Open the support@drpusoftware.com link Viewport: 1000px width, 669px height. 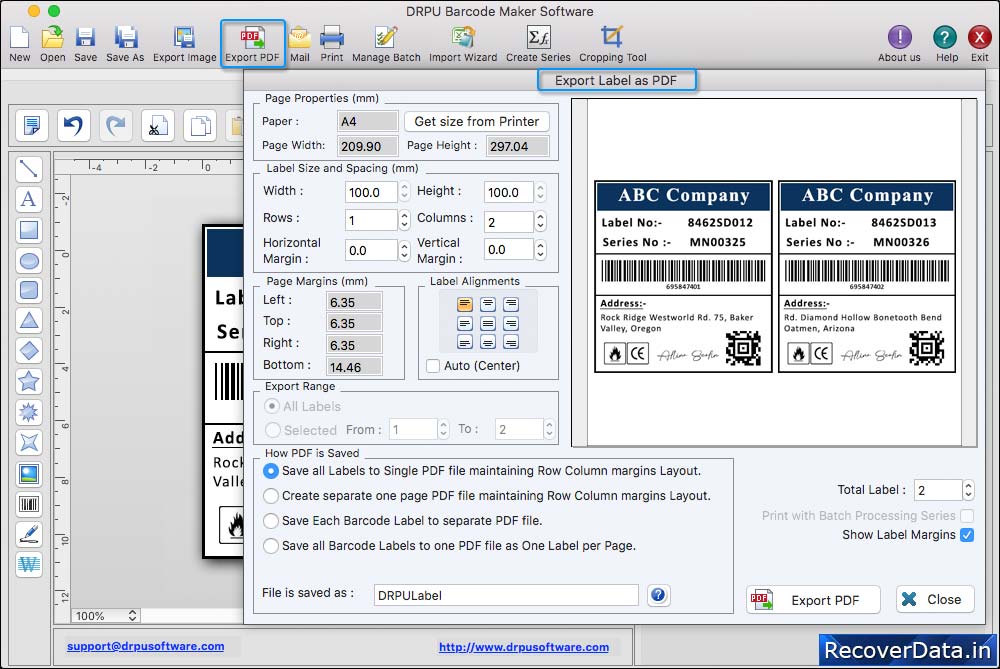(x=145, y=646)
